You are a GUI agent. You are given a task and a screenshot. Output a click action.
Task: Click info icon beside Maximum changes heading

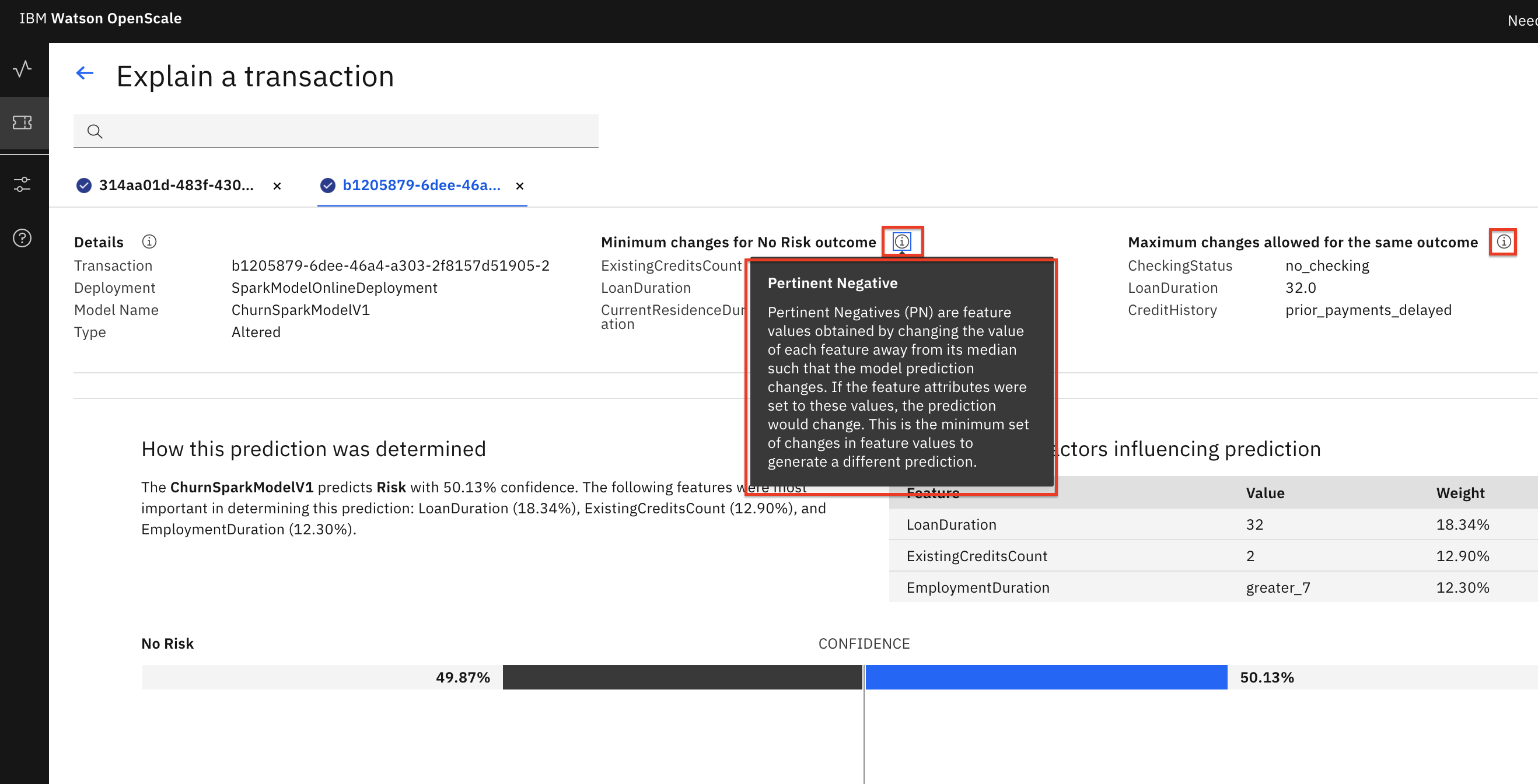coord(1504,242)
